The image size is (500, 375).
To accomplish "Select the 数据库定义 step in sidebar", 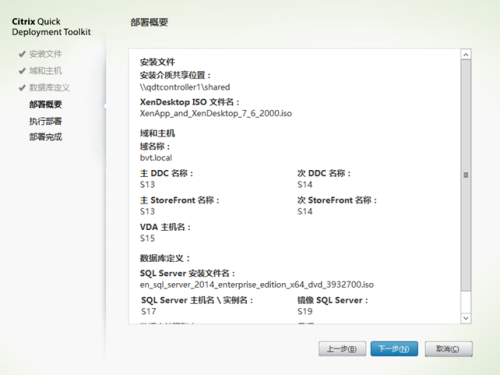I will tap(50, 88).
